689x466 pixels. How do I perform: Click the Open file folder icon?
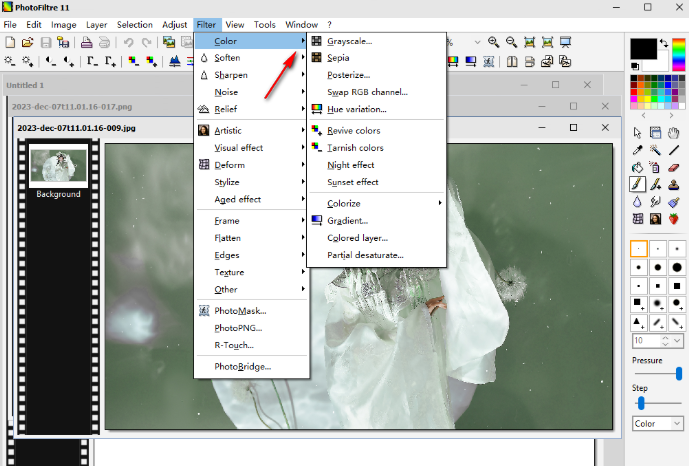click(27, 42)
